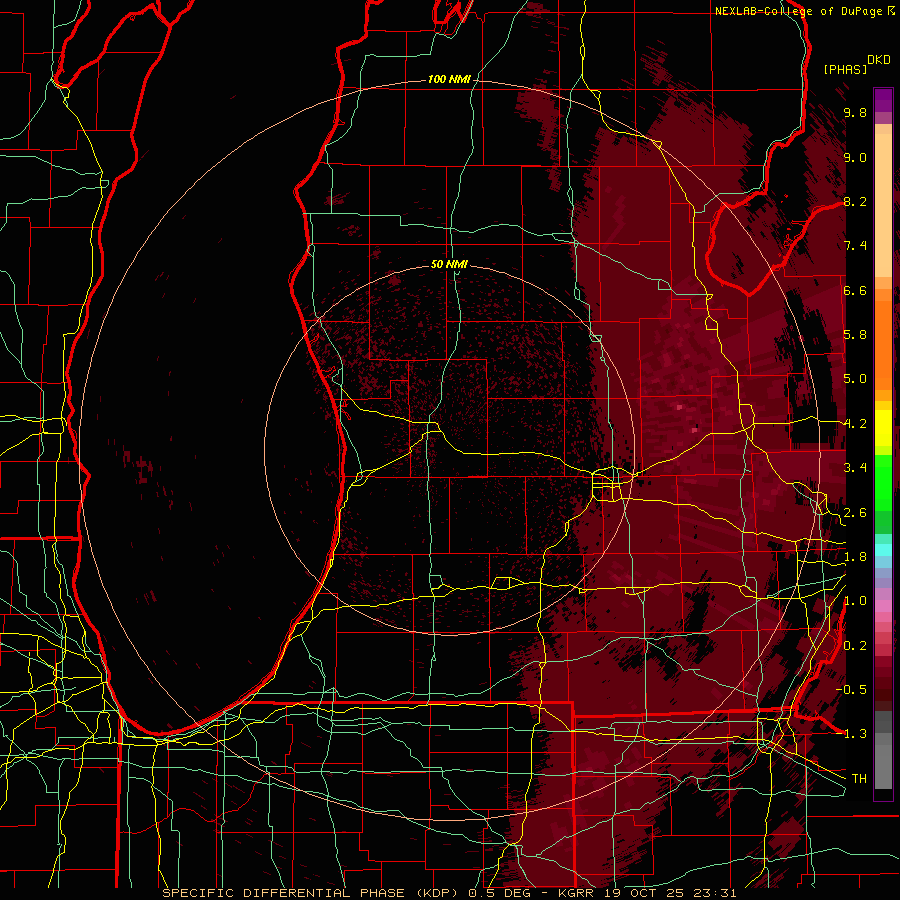900x900 pixels.
Task: Click the 4.2 value on the legend
Action: click(855, 424)
